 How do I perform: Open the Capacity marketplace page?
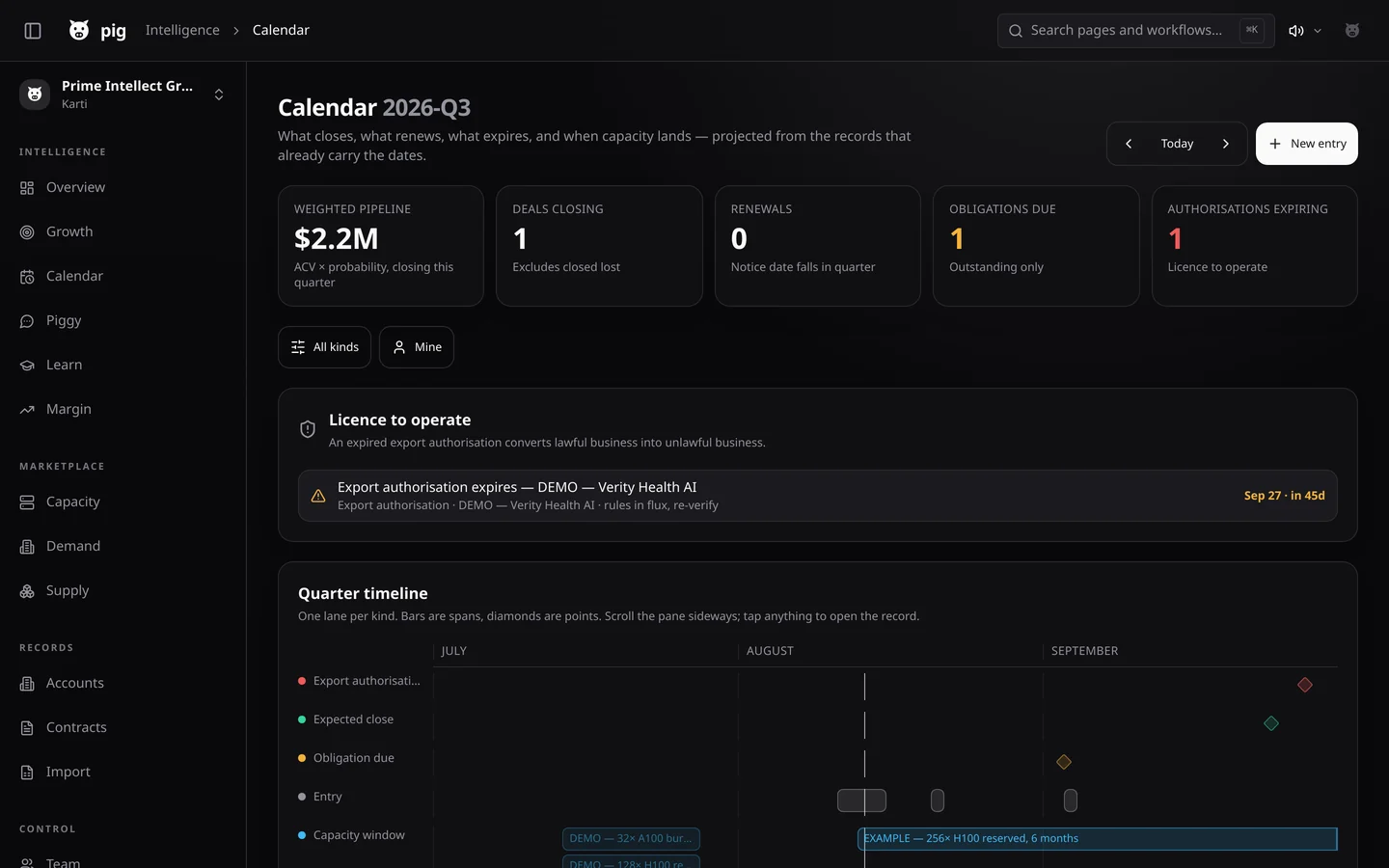coord(123,502)
